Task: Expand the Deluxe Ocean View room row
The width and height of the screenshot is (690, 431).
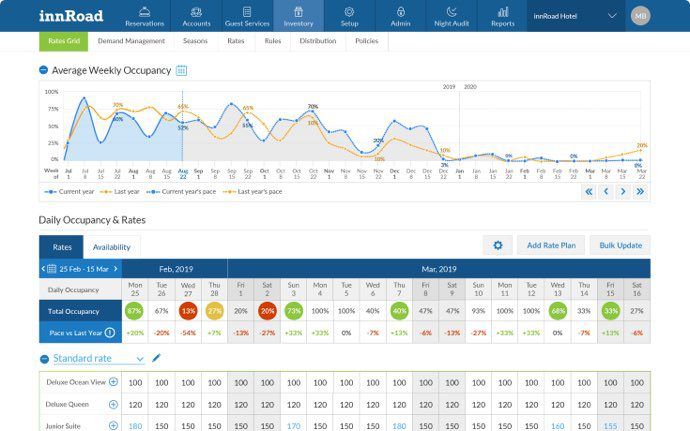Action: 113,382
